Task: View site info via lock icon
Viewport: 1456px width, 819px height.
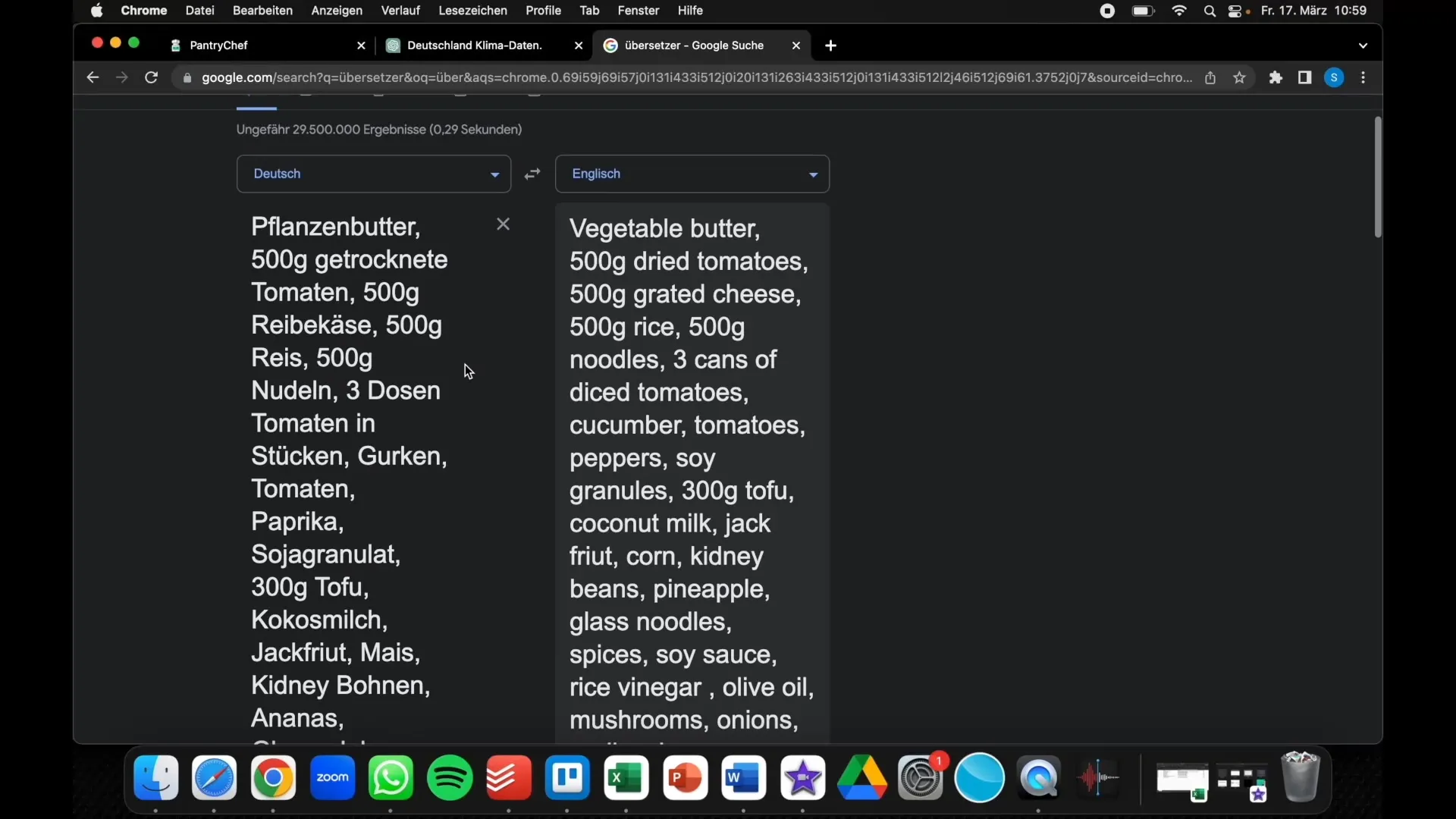Action: pos(187,77)
